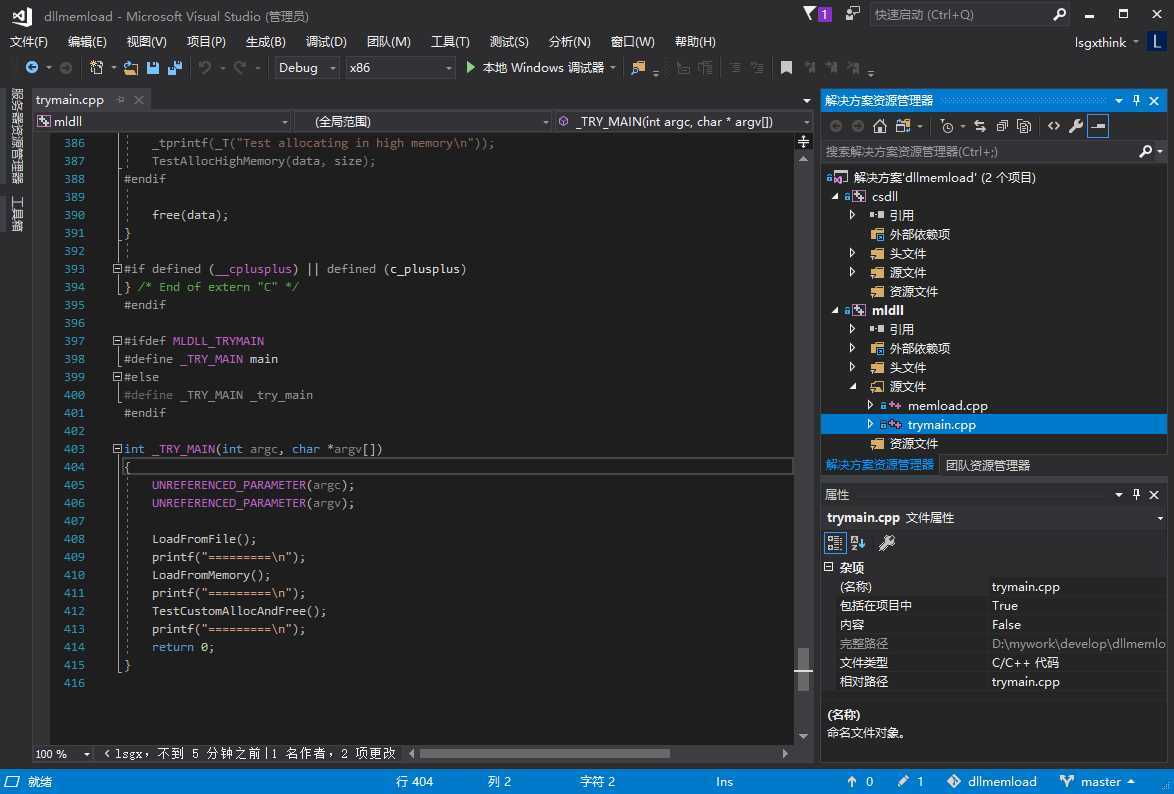Collapse the csdll project node

coord(836,196)
